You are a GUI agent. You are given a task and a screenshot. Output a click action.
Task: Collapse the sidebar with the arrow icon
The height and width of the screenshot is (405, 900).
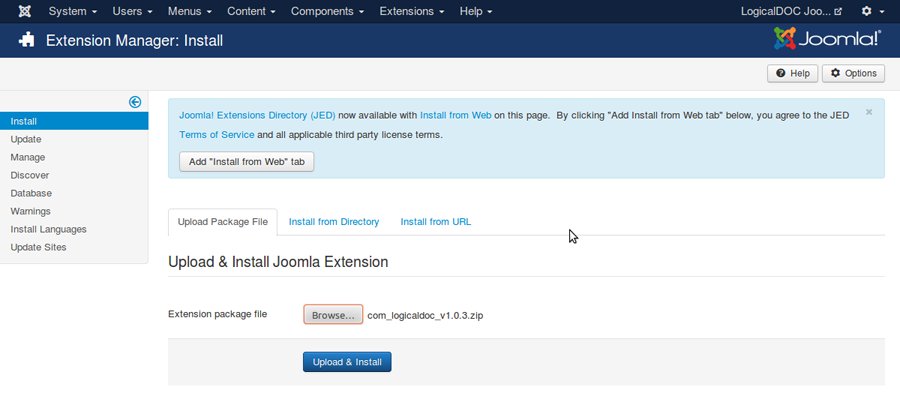135,102
